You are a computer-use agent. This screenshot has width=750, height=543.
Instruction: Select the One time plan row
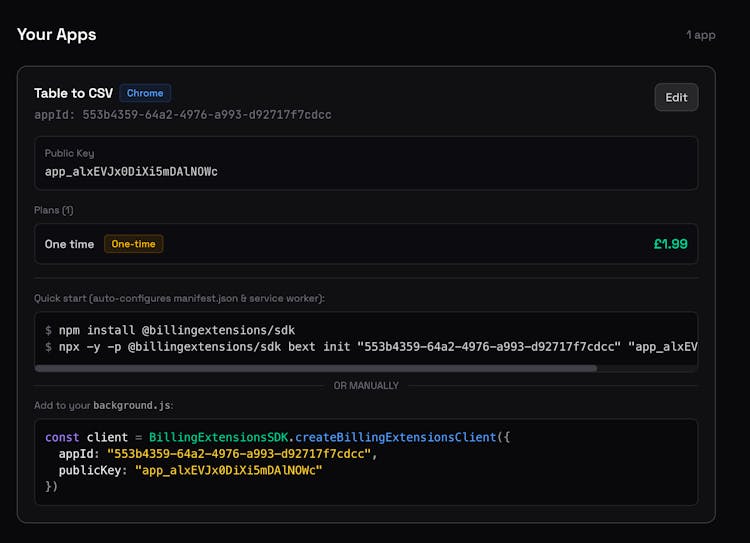coord(365,244)
